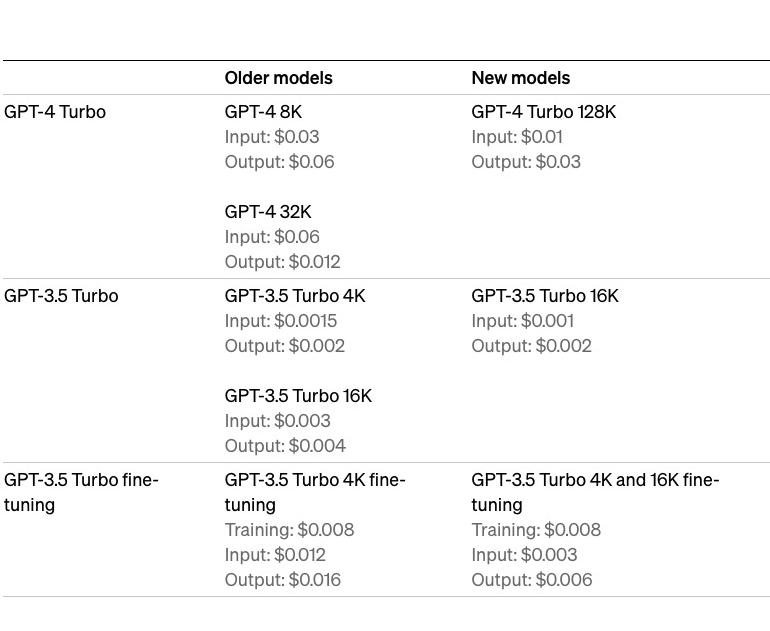Screen dimensions: 770x631
Task: Click GPT-4 Turbo 128K input $0.01
Action: (x=517, y=137)
